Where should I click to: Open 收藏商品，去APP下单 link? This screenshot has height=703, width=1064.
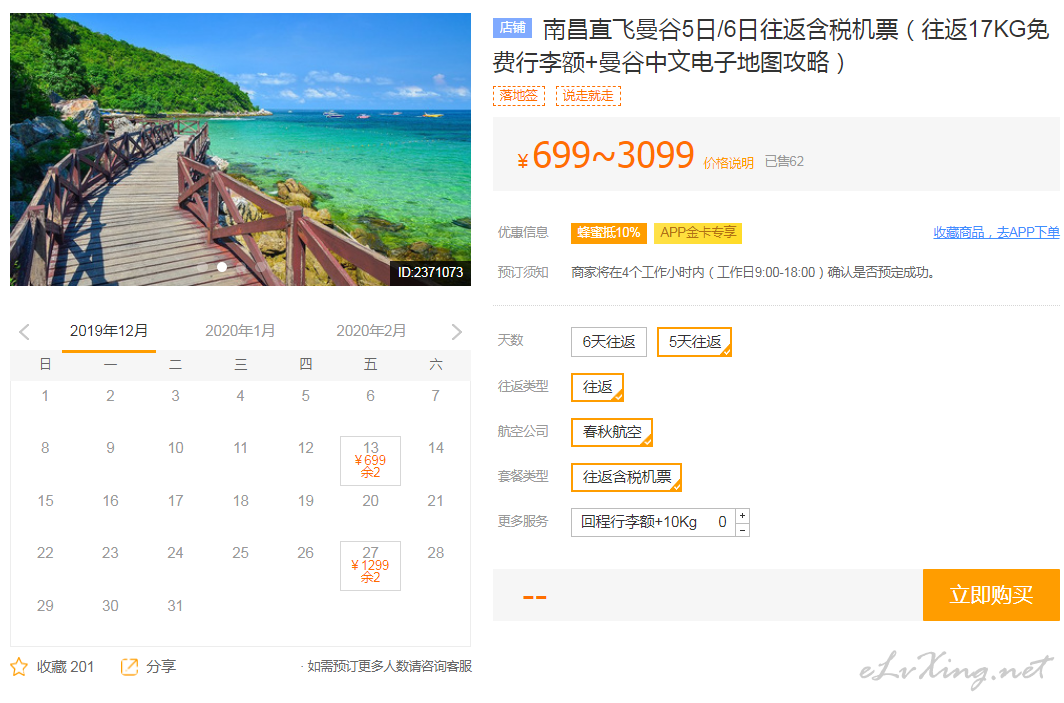(x=996, y=232)
